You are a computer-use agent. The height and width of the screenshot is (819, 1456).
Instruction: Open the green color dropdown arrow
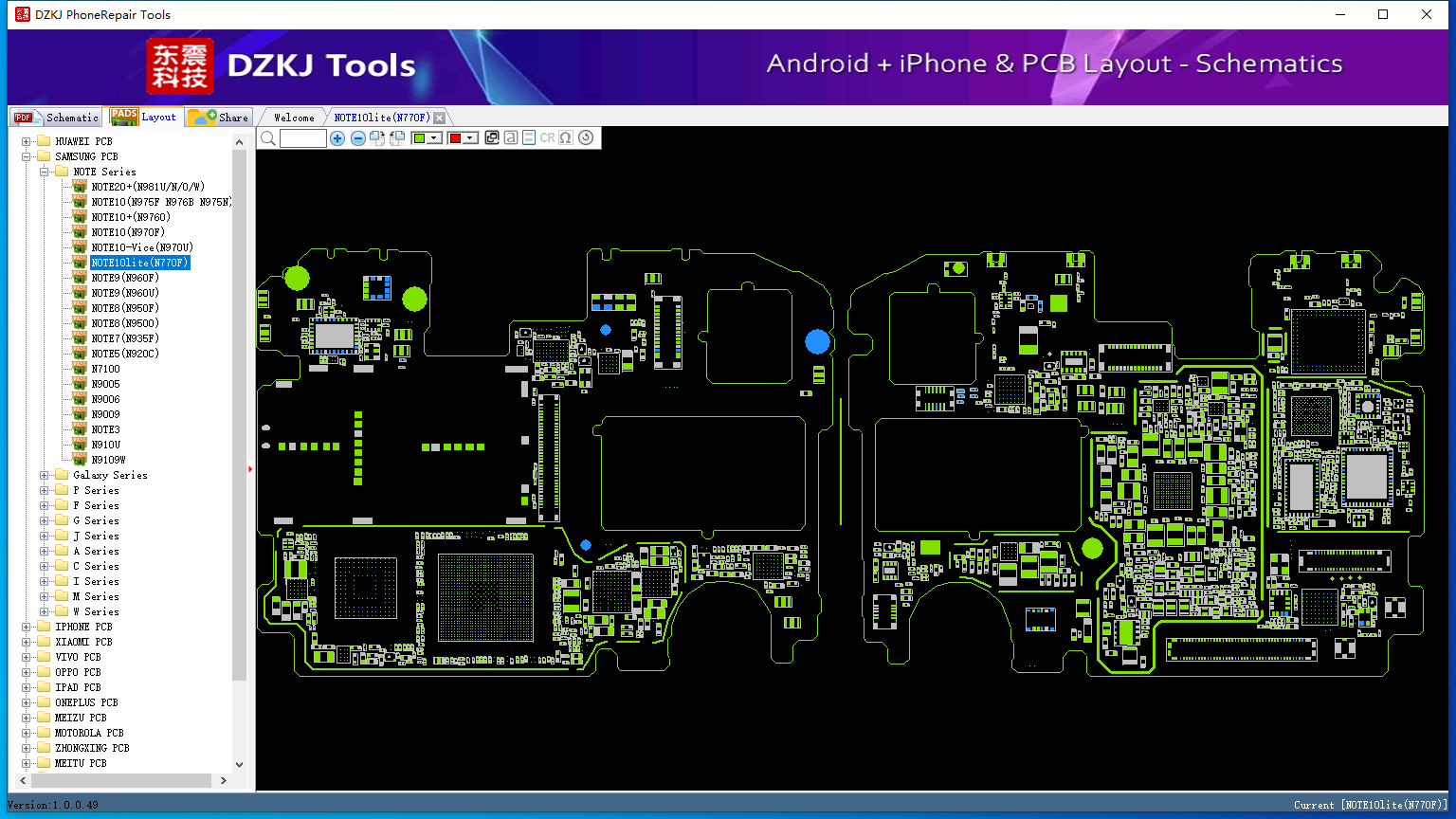[435, 138]
